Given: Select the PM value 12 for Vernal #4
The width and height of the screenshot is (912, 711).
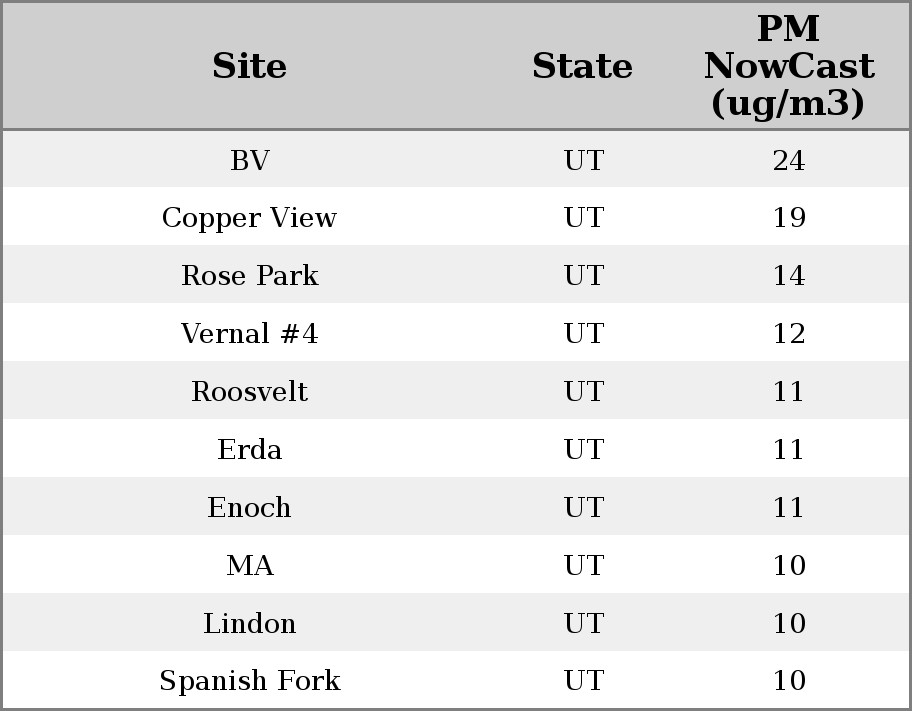Looking at the screenshot, I should point(788,334).
